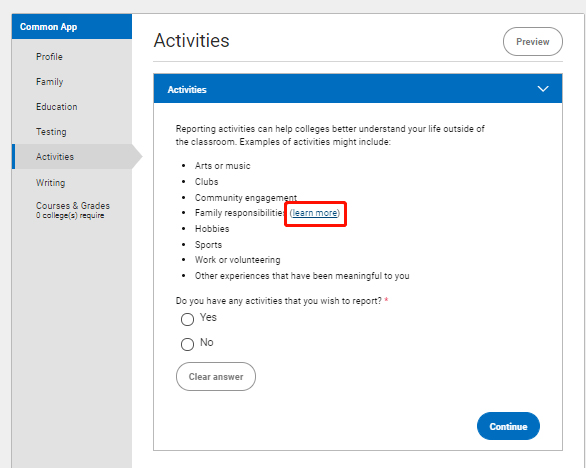Click the 'Sports' list item
The image size is (586, 468).
[x=208, y=245]
